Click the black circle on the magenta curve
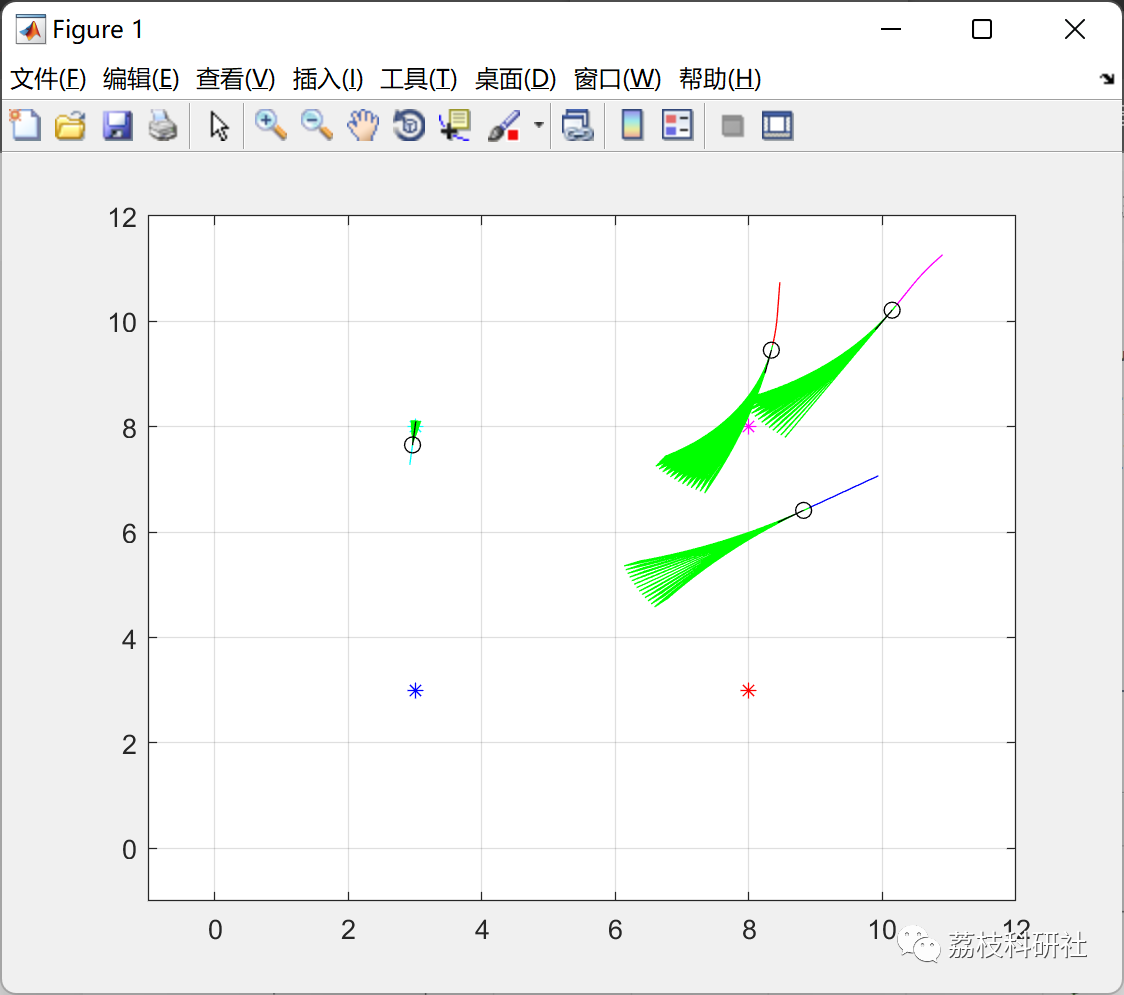This screenshot has height=995, width=1124. point(892,310)
